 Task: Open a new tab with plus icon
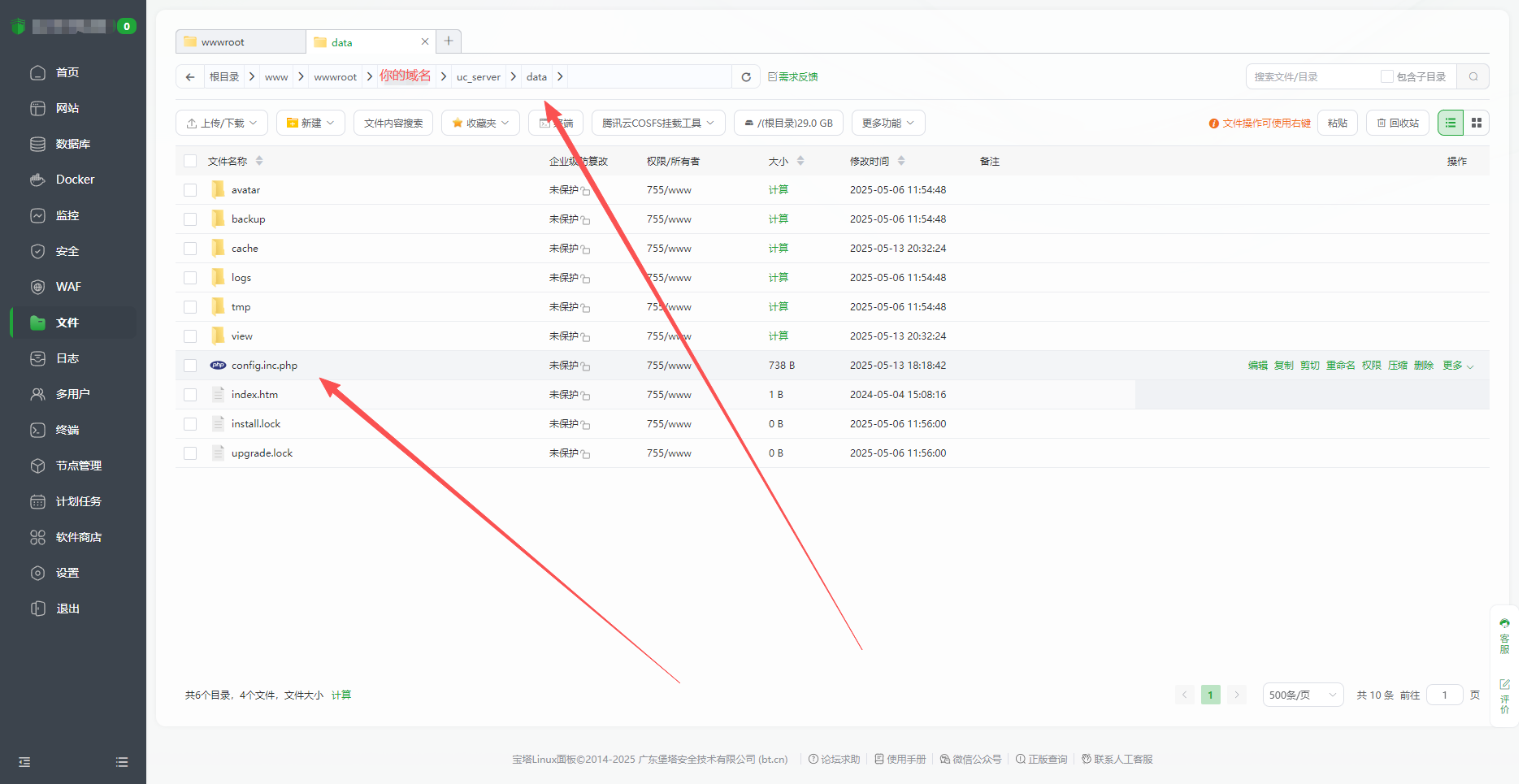tap(449, 41)
